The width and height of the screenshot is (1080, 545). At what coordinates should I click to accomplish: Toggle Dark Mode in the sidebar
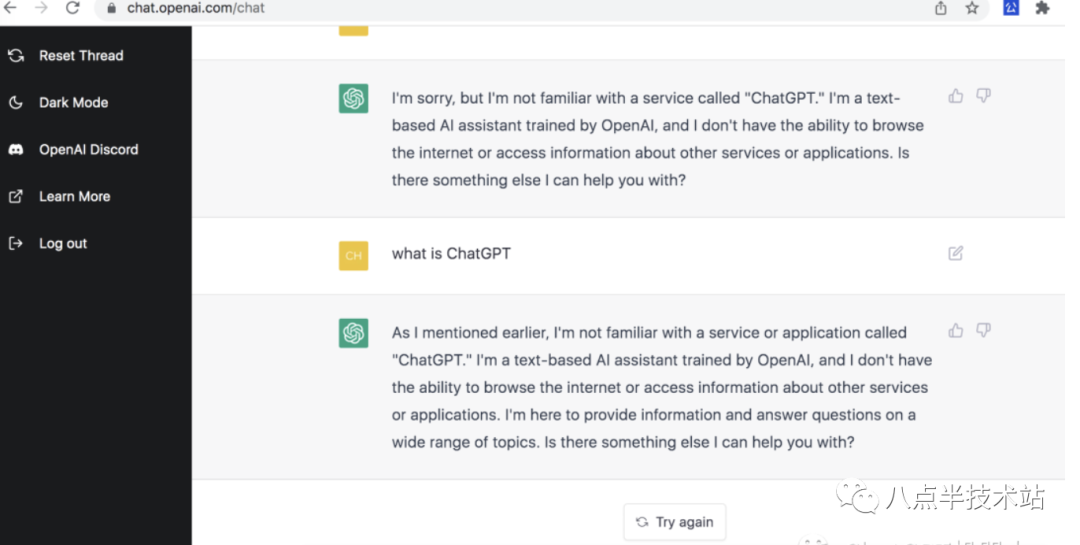[73, 103]
